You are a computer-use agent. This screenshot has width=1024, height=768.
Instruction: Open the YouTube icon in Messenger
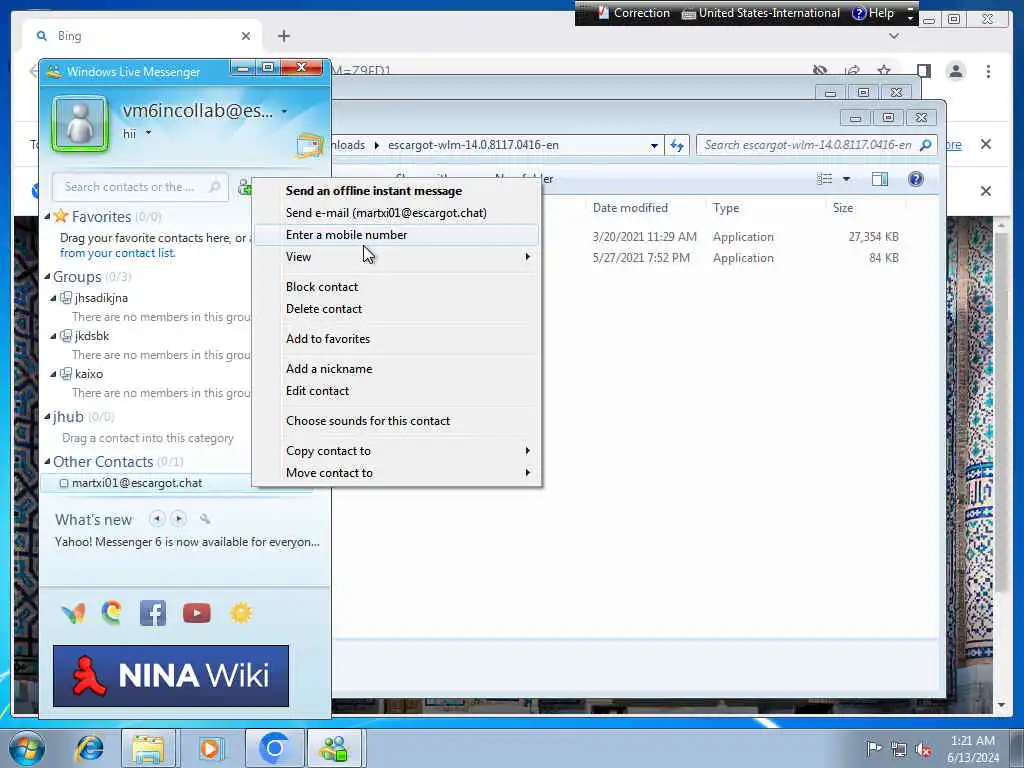(x=197, y=613)
